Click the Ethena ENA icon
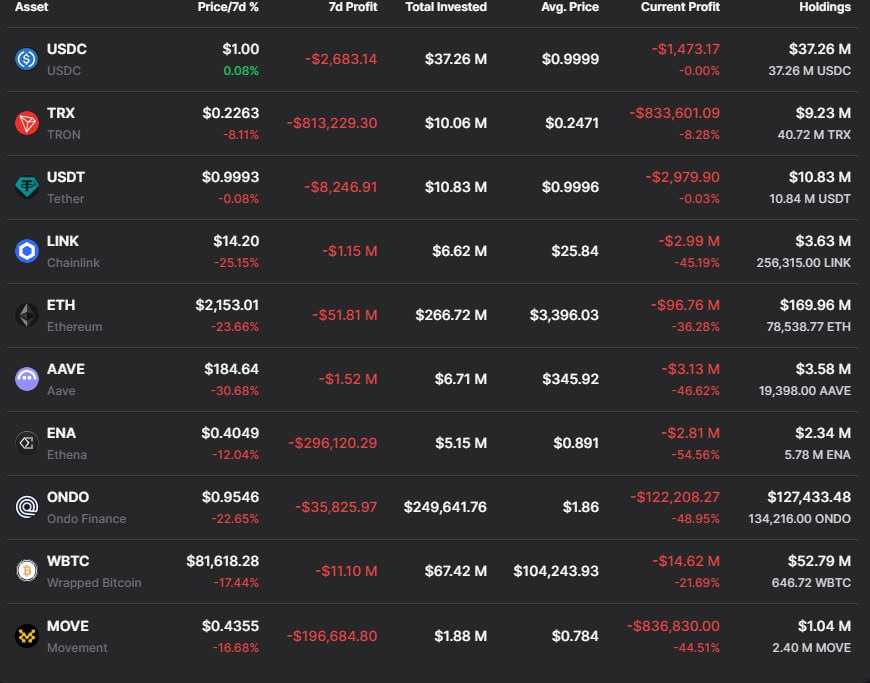Image resolution: width=870 pixels, height=683 pixels. click(x=27, y=443)
